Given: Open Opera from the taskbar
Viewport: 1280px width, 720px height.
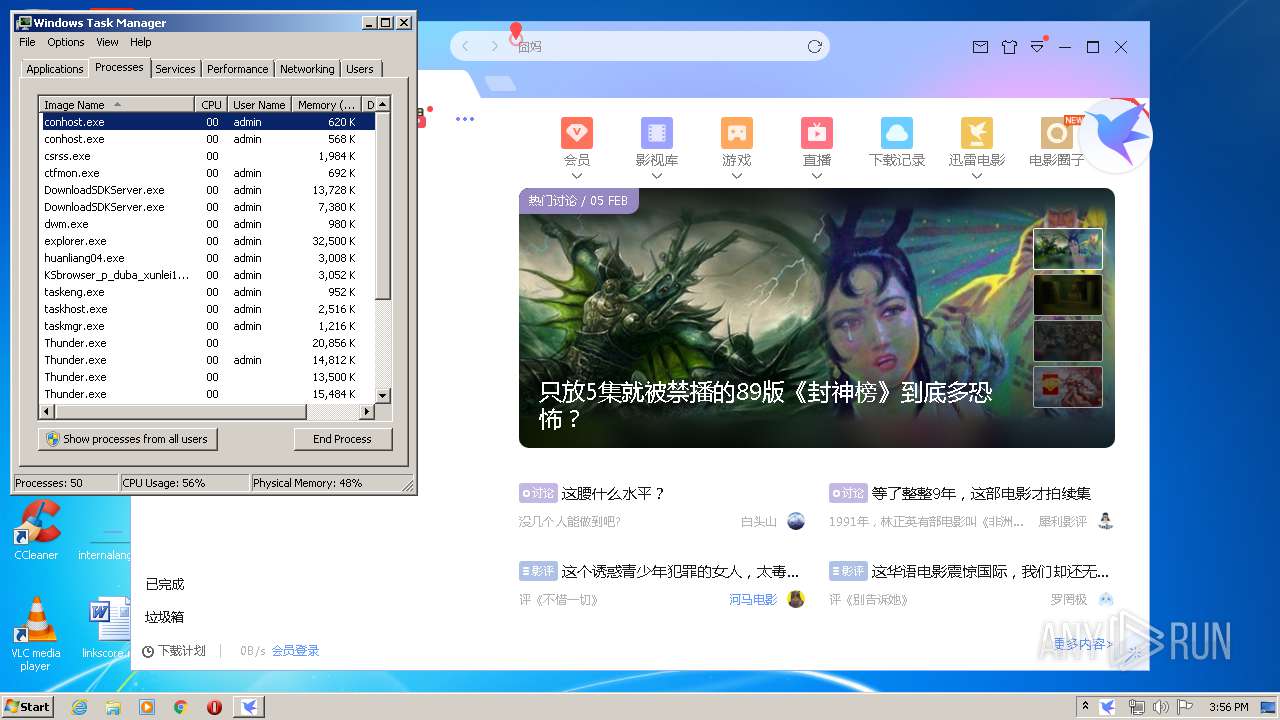Looking at the screenshot, I should tap(214, 707).
